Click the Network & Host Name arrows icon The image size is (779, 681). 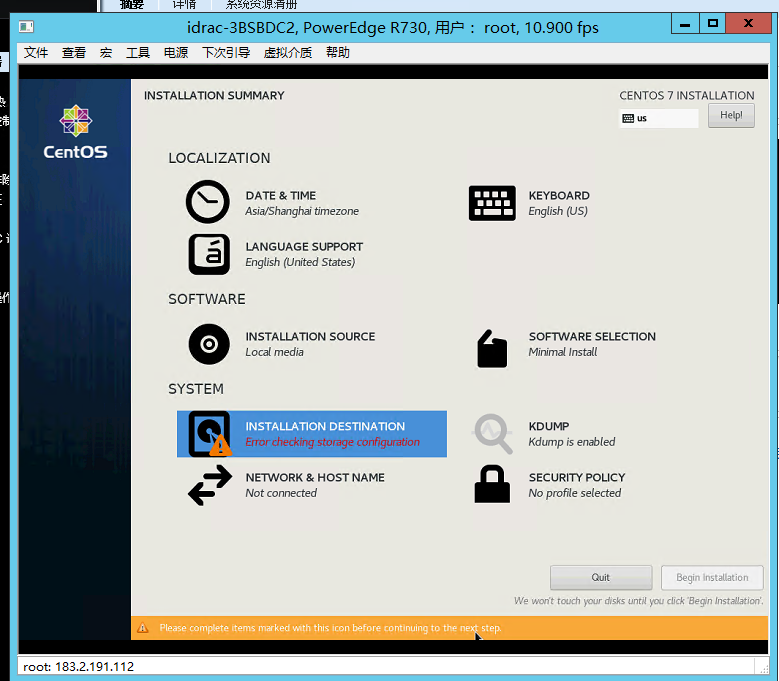tap(210, 485)
